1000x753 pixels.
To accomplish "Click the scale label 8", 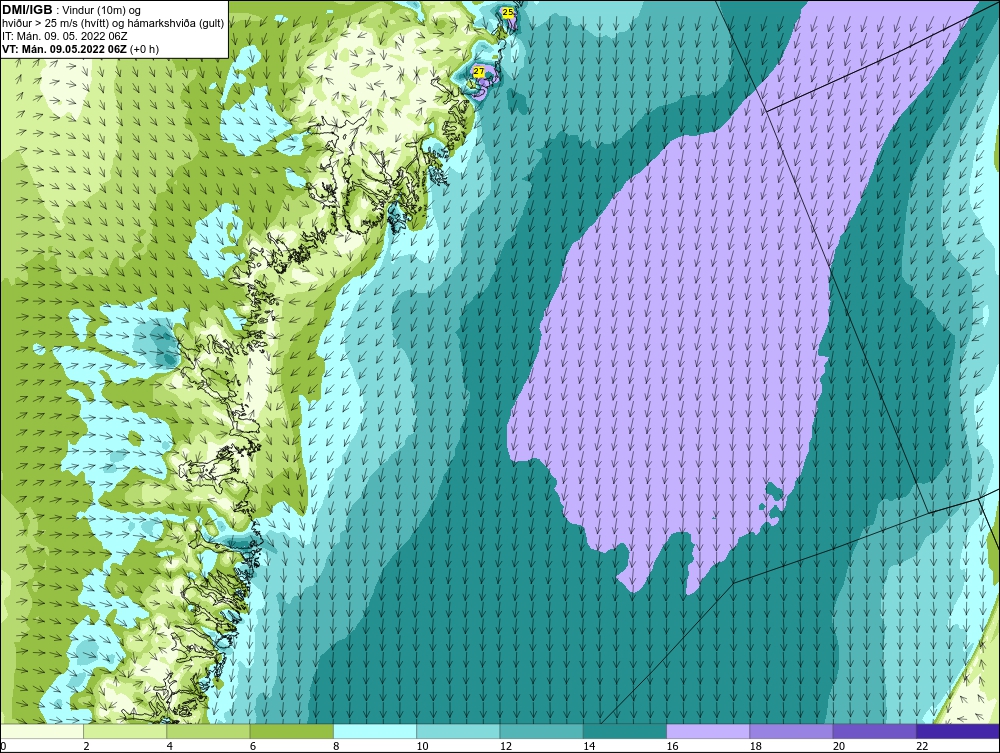I will point(336,747).
